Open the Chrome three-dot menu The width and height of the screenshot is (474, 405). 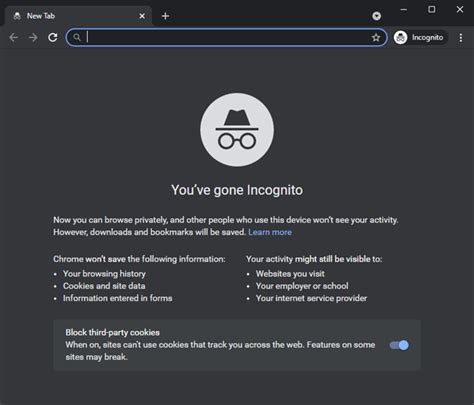pos(461,38)
